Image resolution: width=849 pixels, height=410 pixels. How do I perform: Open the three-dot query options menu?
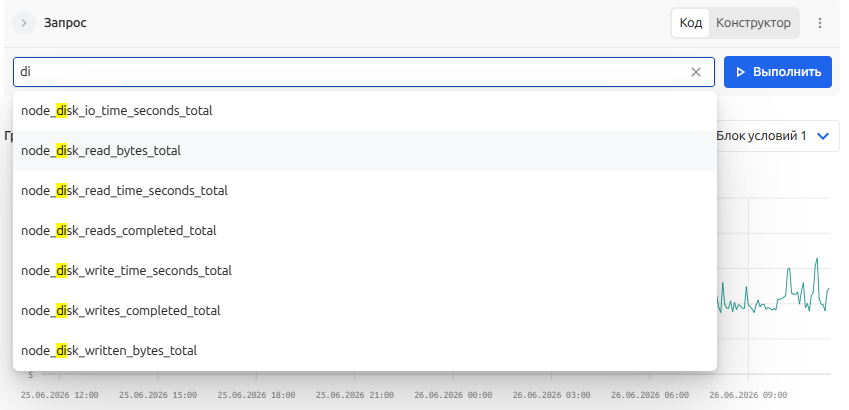click(x=820, y=23)
